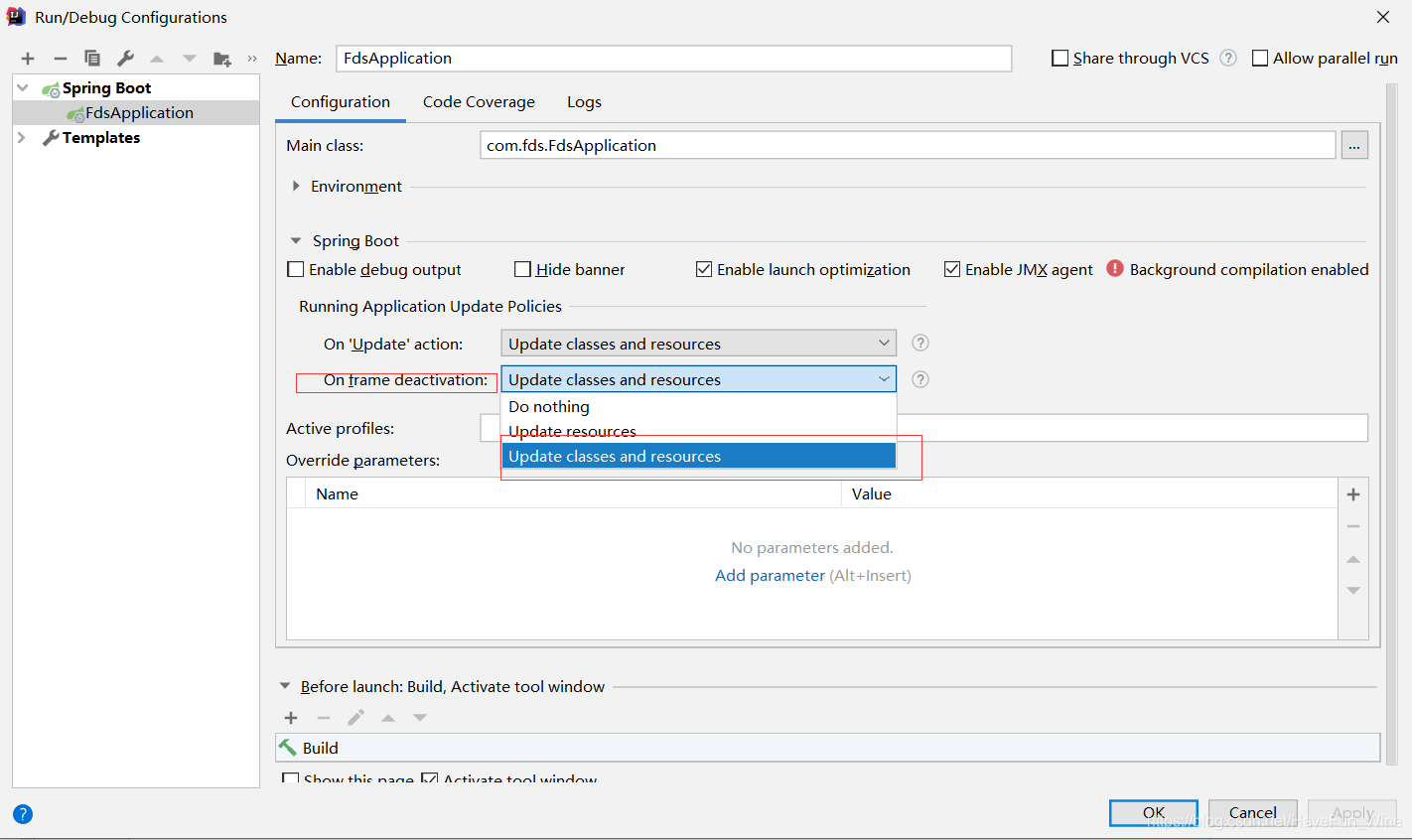Remove override parameter with minus icon
This screenshot has width=1412, height=840.
[1353, 526]
